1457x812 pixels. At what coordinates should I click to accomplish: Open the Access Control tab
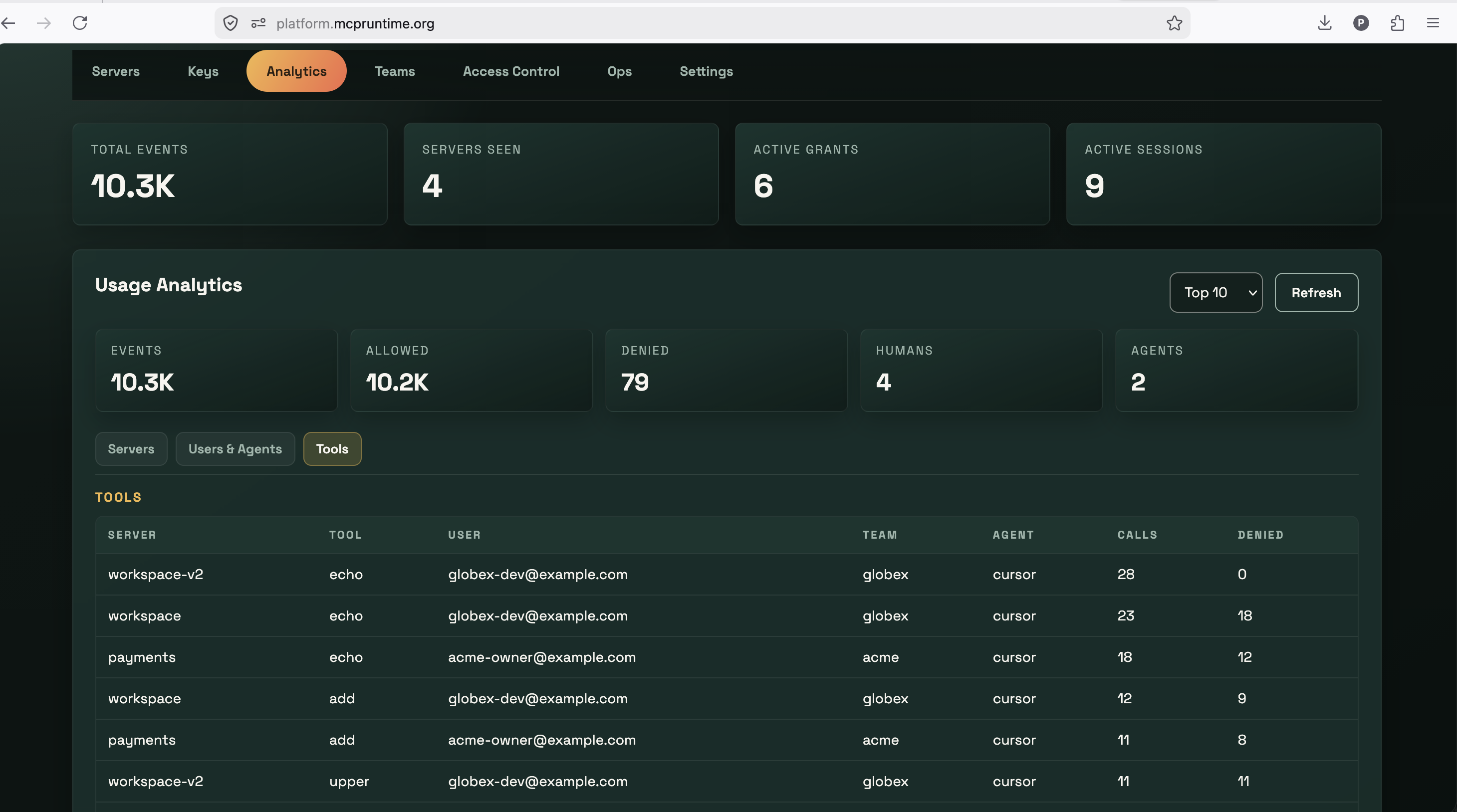[x=511, y=71]
